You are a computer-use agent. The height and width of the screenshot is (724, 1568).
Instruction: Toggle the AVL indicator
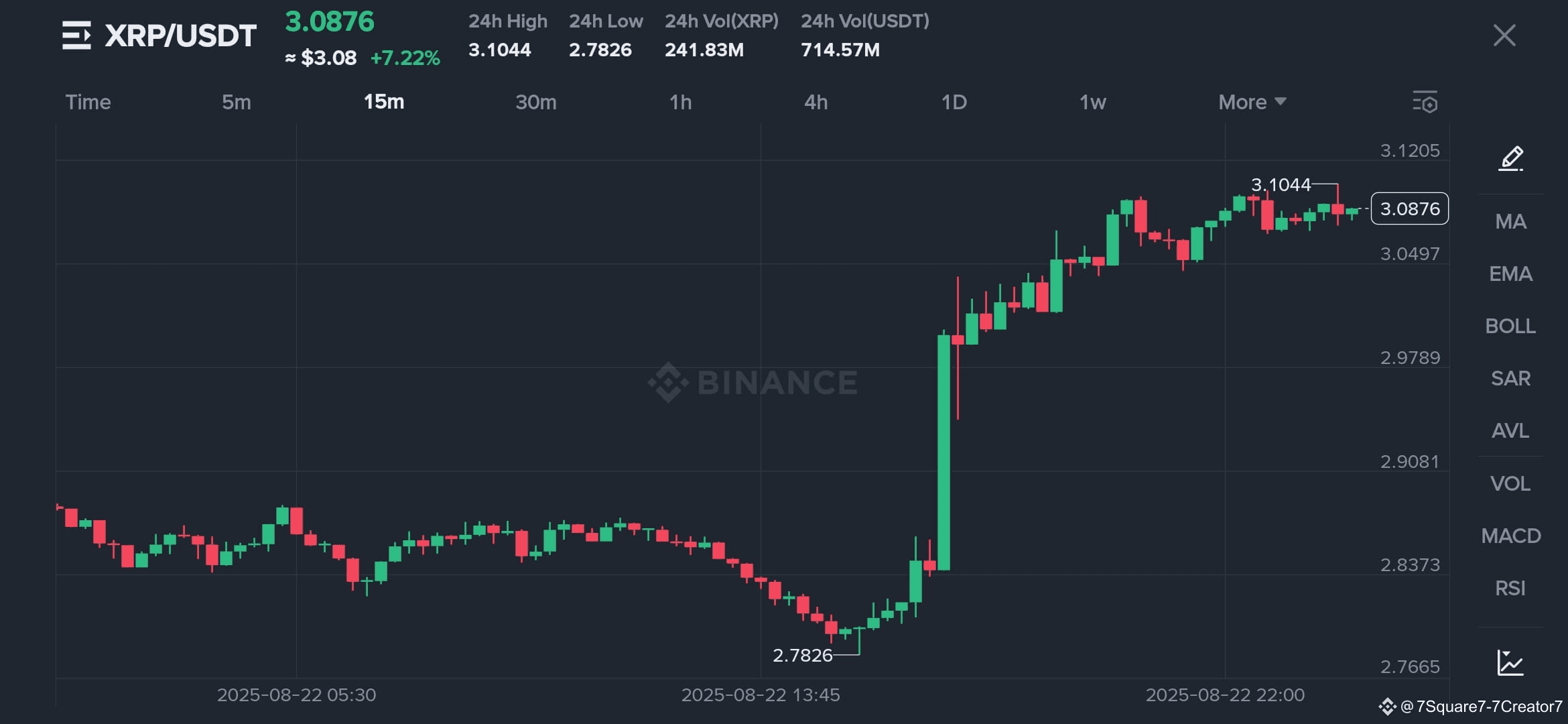(1510, 430)
